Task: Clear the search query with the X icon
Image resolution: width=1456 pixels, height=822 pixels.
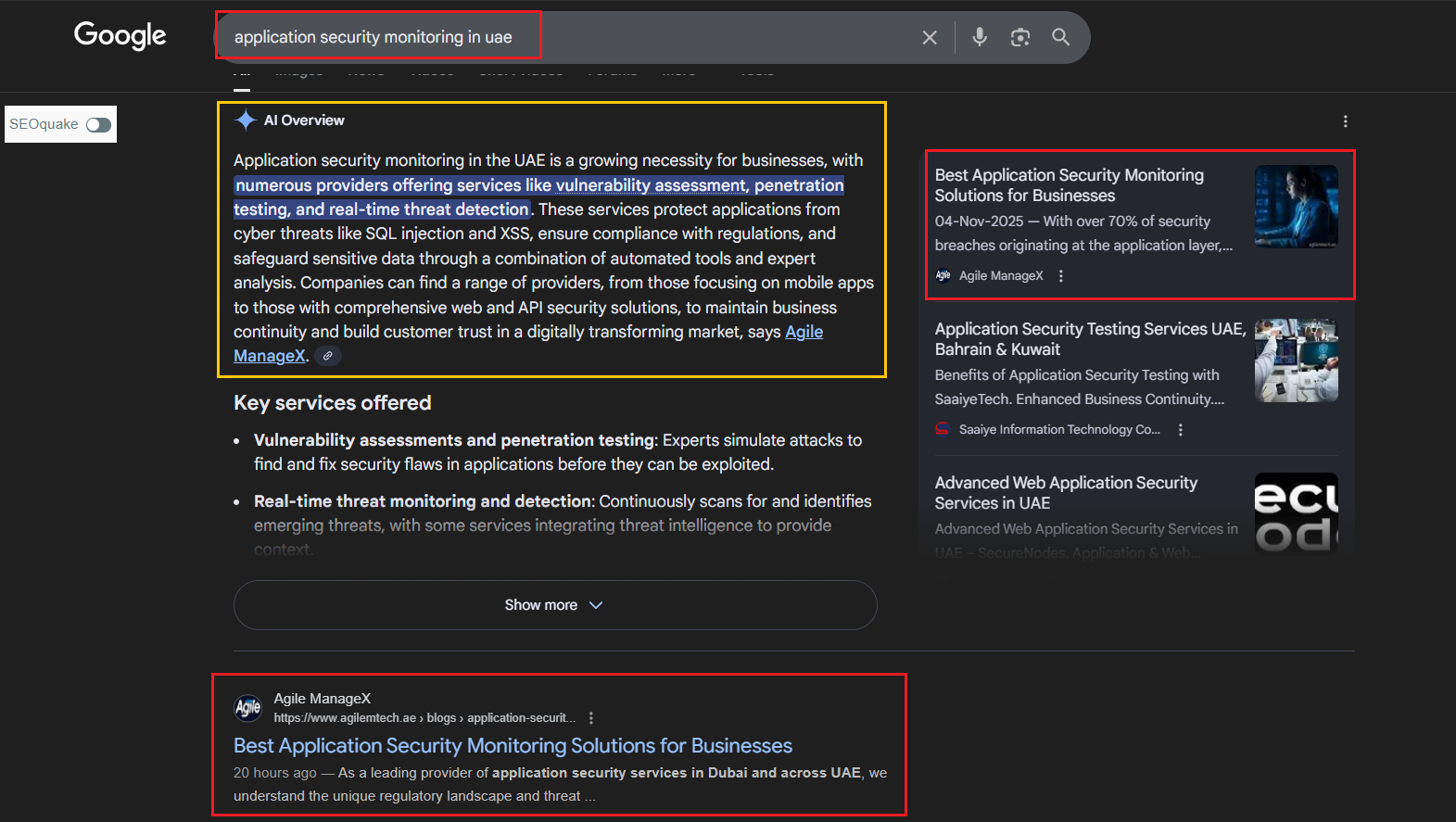Action: click(x=929, y=37)
